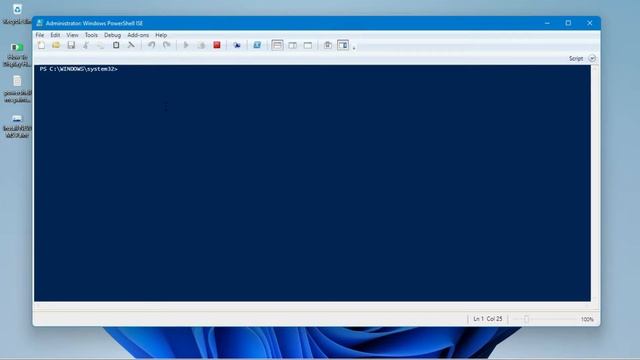Show Script Pane Right layout icon
640x360 pixels.
coord(293,45)
